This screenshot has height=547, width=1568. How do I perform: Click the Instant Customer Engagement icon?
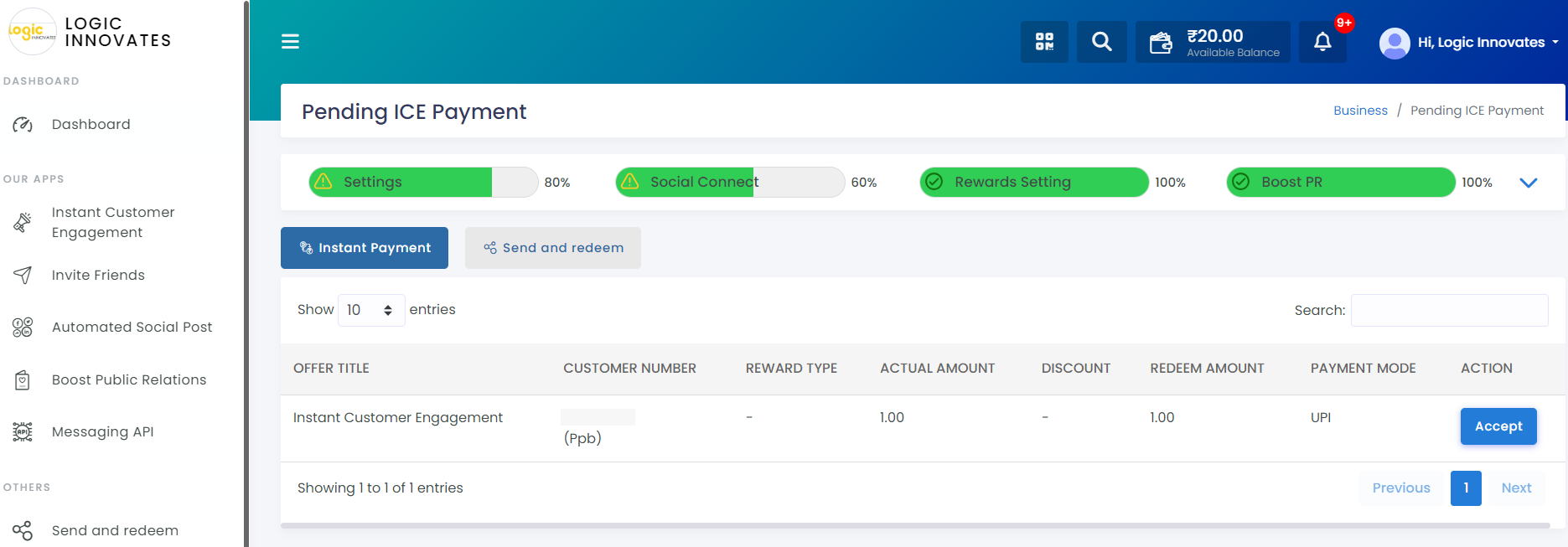pyautogui.click(x=23, y=223)
